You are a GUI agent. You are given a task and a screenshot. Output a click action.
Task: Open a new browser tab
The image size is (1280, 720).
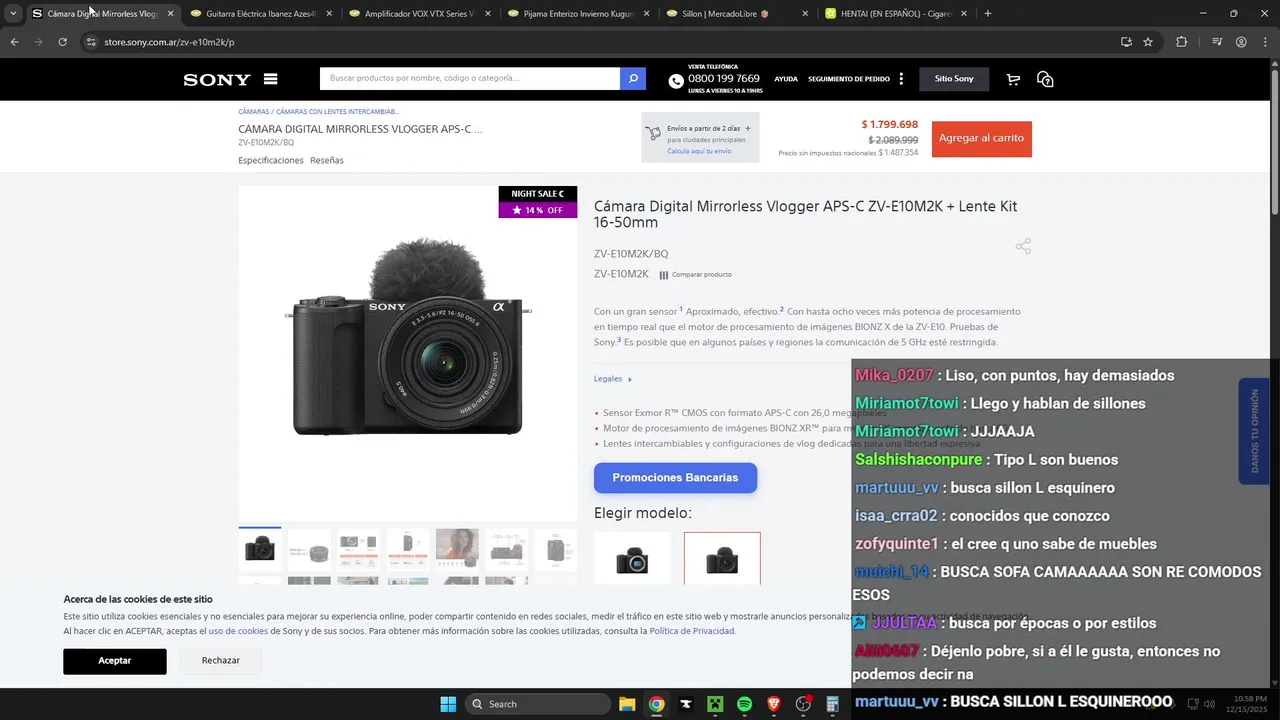pos(988,14)
